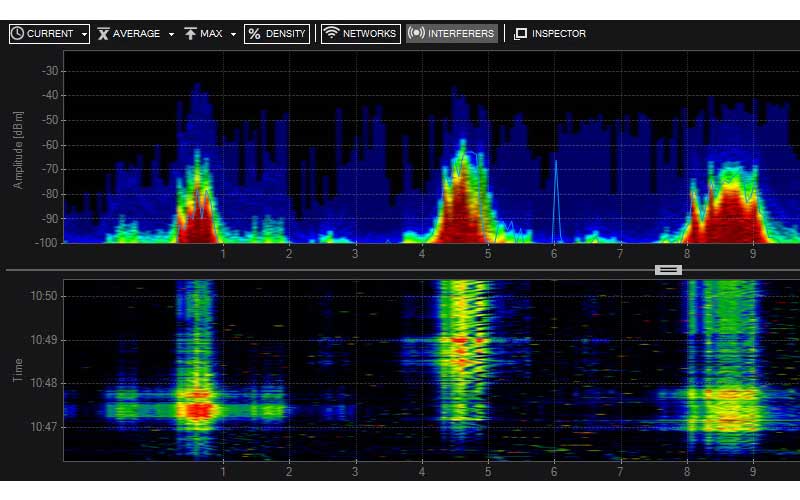Screen dimensions: 800x500
Task: Click the Average trace icon
Action: click(x=103, y=34)
